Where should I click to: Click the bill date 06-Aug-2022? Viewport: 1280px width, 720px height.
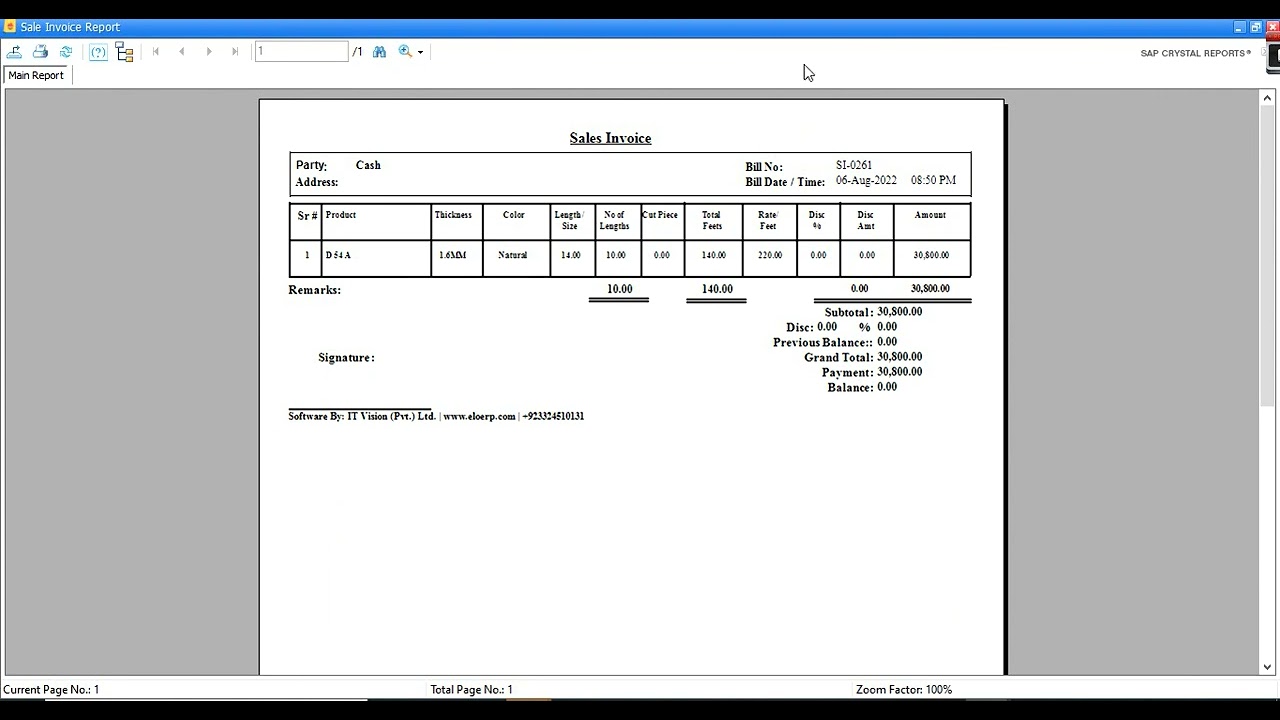pos(866,180)
